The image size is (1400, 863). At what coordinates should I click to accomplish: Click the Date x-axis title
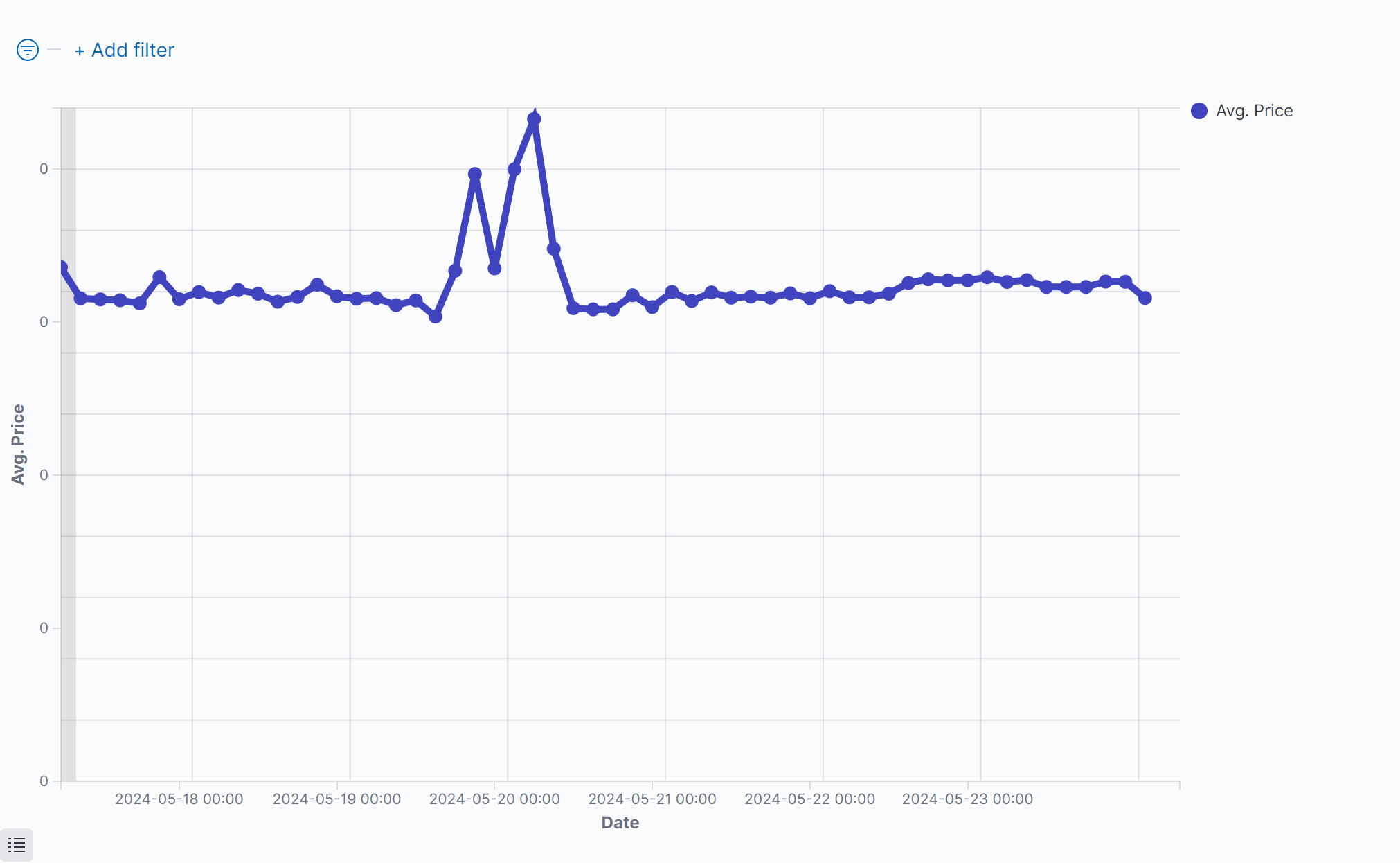coord(620,822)
